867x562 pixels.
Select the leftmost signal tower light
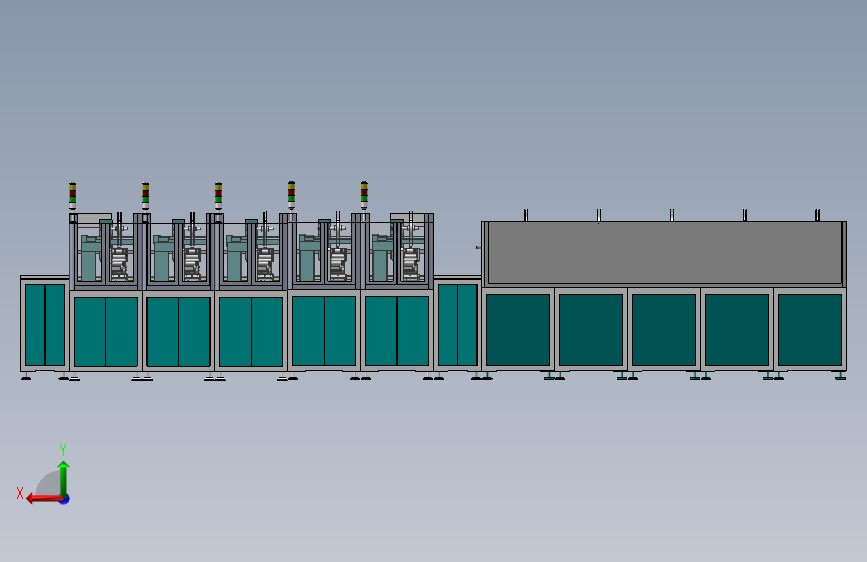point(72,196)
